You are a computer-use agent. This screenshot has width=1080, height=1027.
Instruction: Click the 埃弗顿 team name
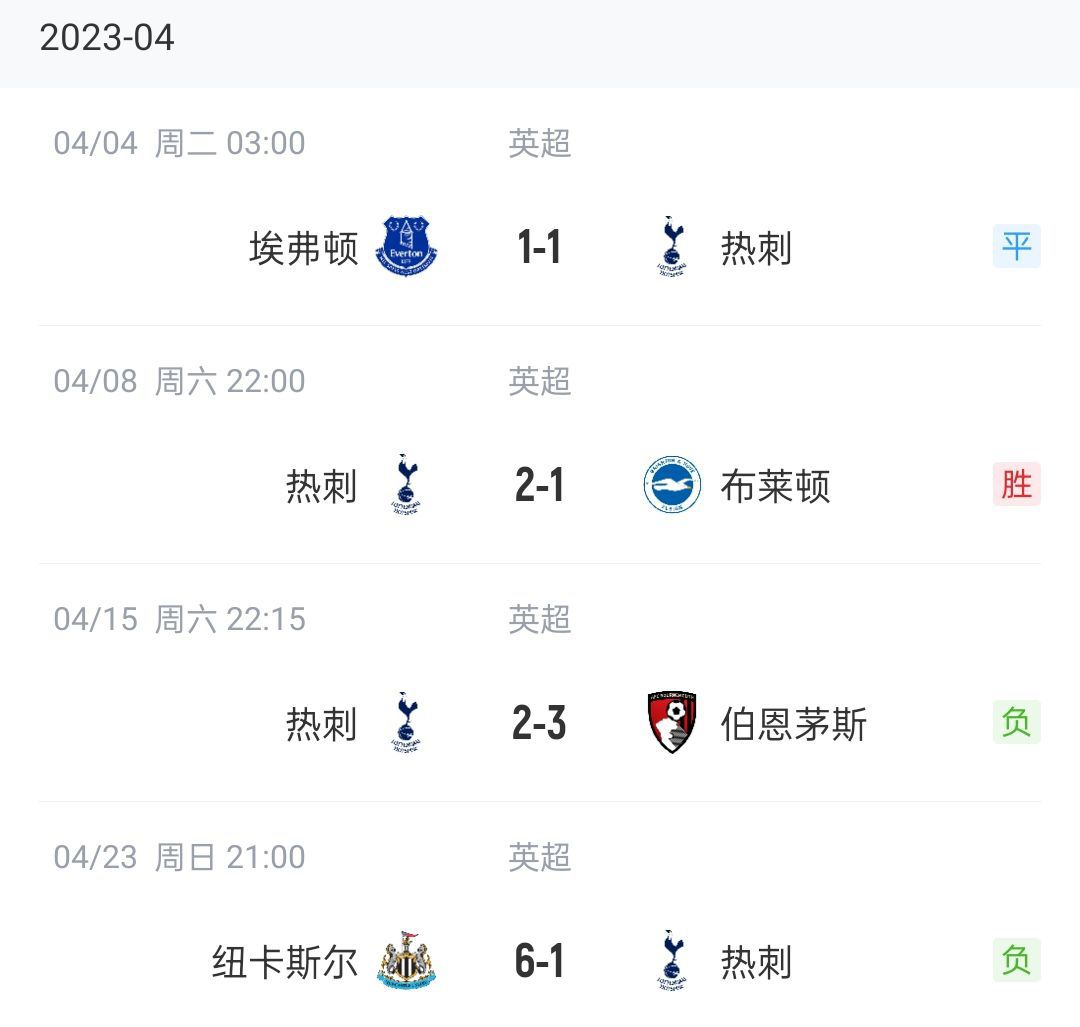coord(304,248)
